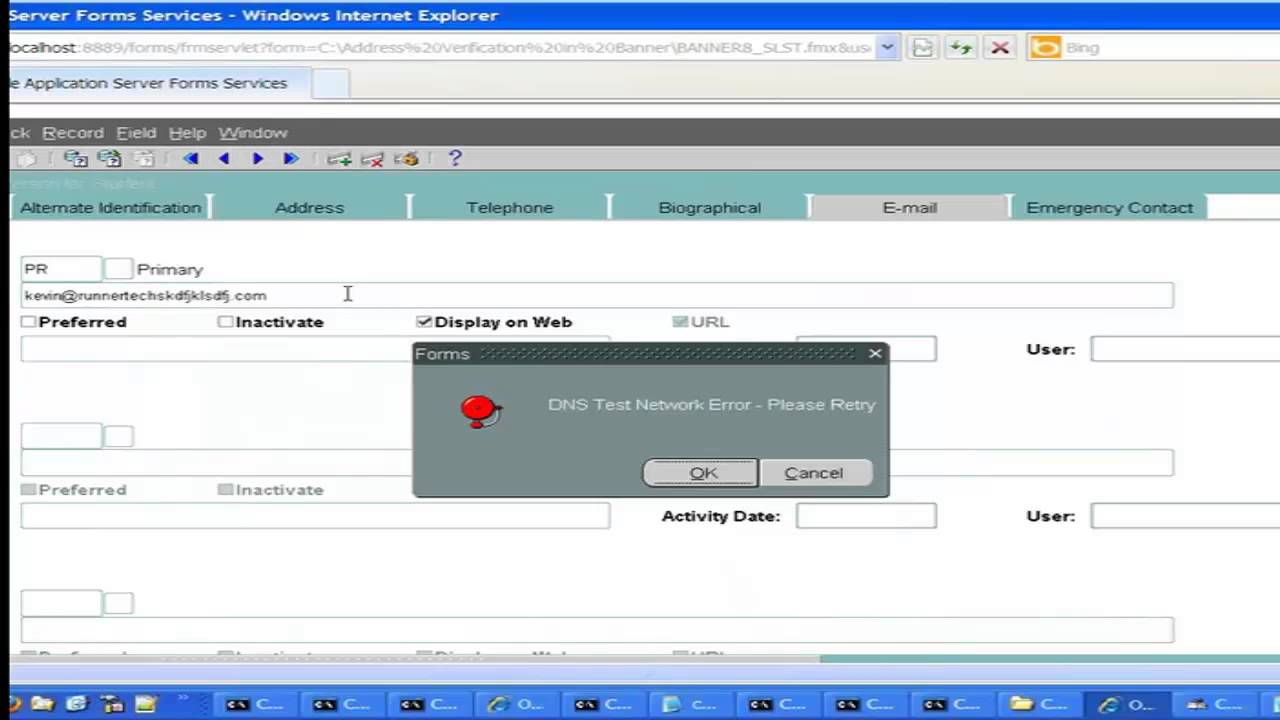1280x720 pixels.
Task: Jump to next block double-arrow icon
Action: (290, 158)
